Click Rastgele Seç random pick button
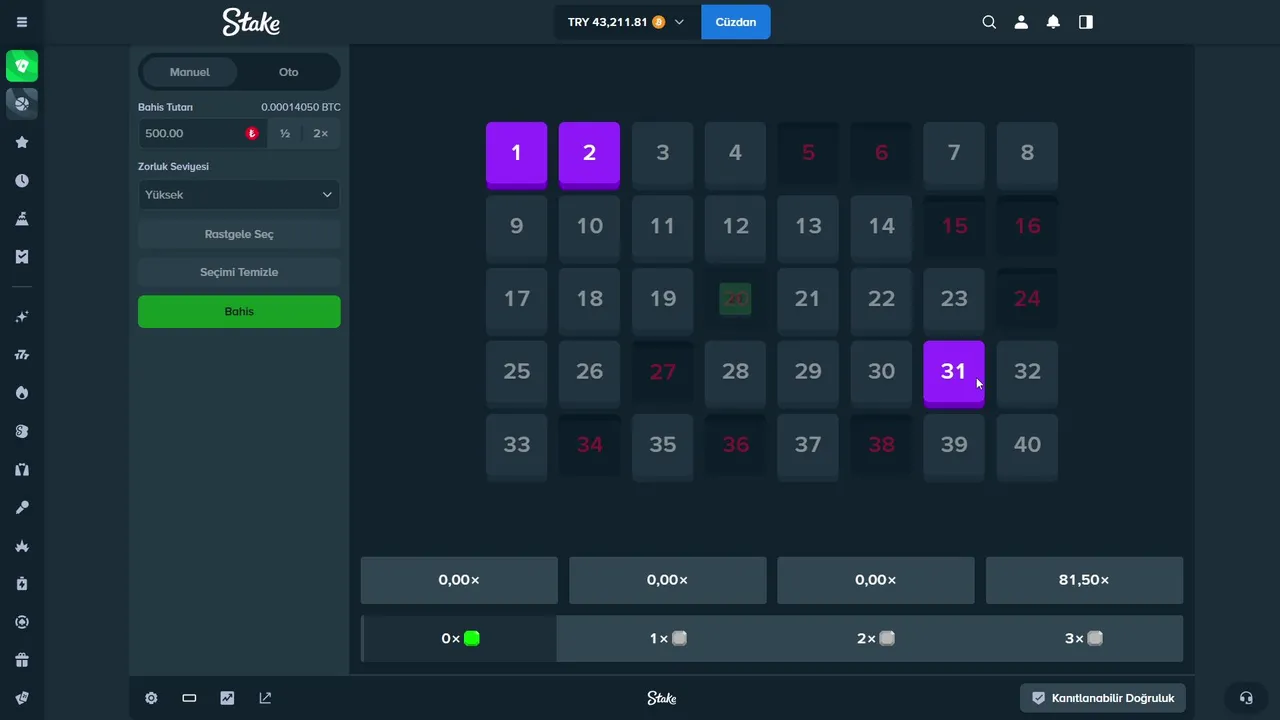Screen dimensions: 1280x720 tap(239, 234)
